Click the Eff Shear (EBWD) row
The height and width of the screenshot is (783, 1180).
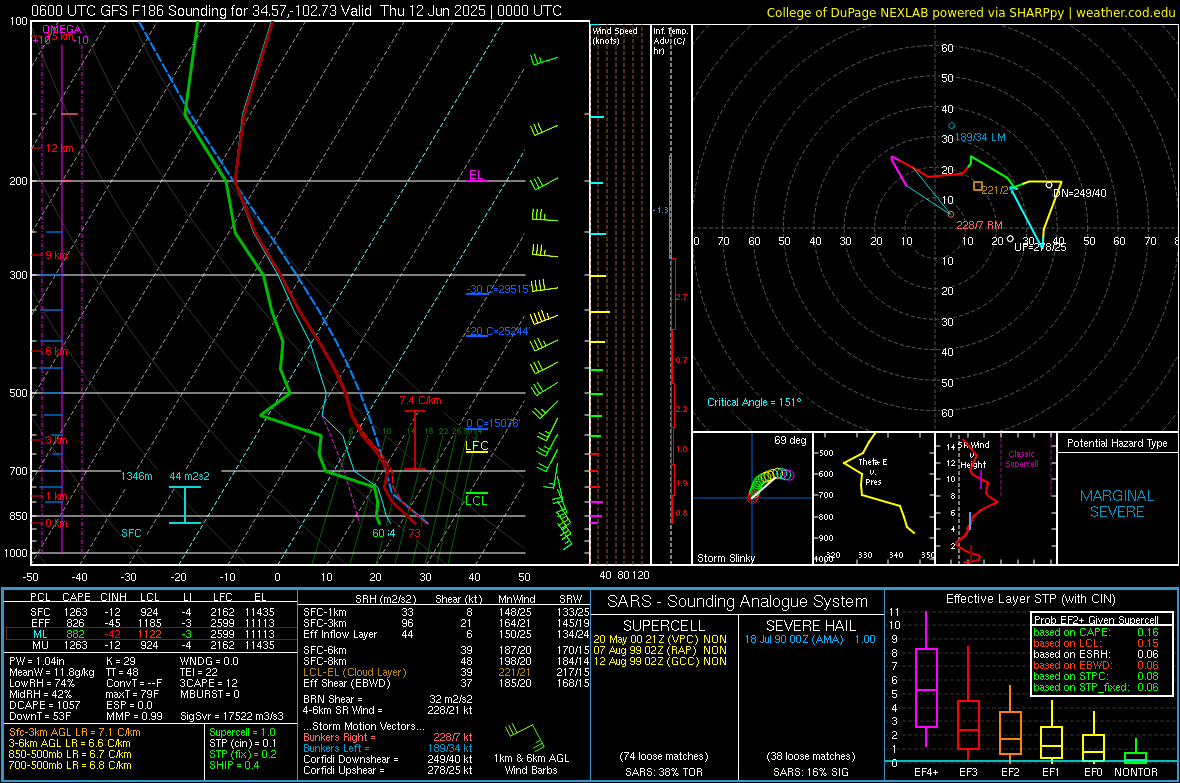pyautogui.click(x=446, y=684)
